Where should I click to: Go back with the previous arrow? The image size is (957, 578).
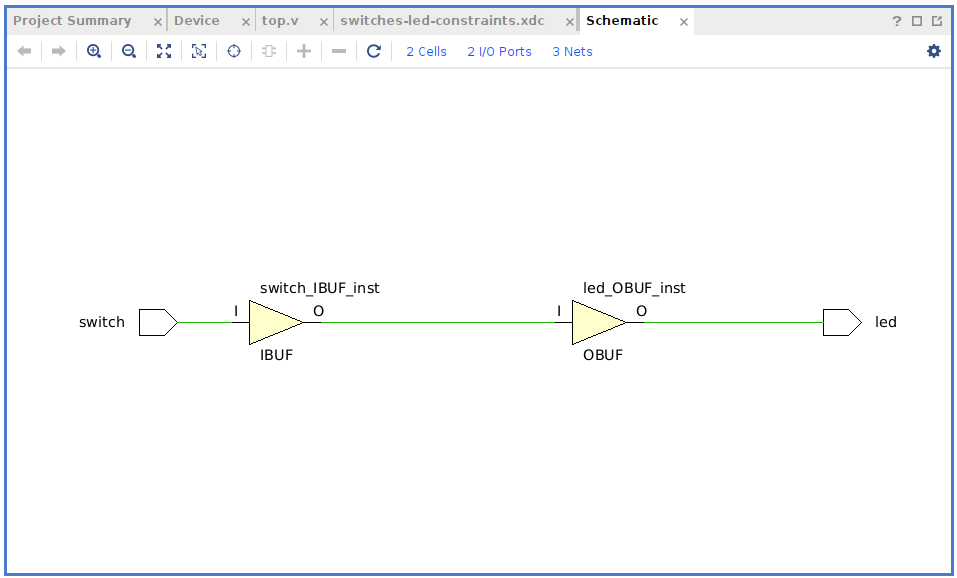(25, 51)
